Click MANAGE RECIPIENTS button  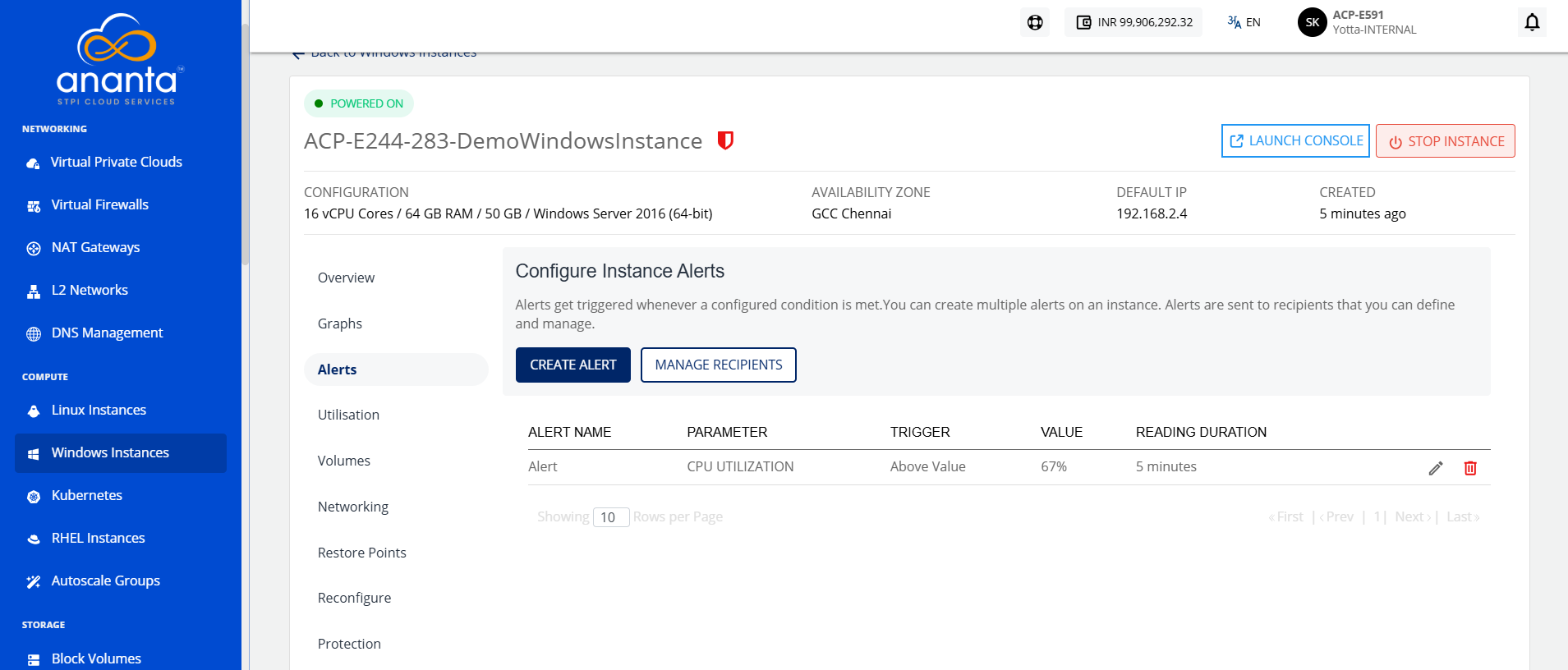pyautogui.click(x=719, y=365)
